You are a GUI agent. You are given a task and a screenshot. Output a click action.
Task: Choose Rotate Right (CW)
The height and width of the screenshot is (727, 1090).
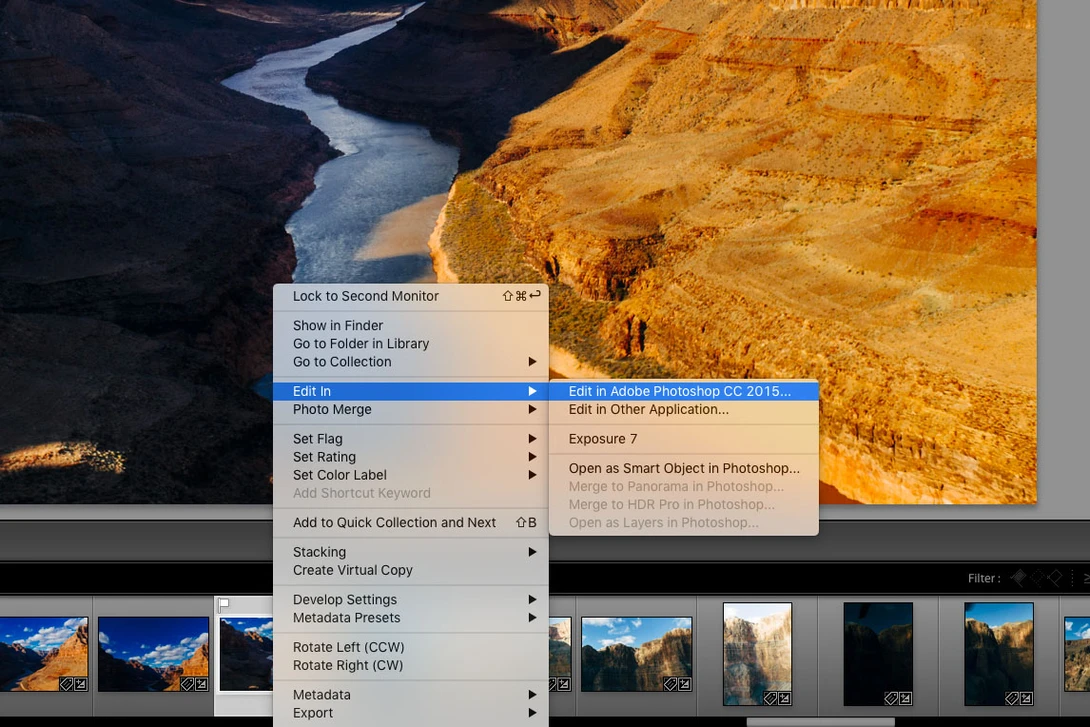point(411,665)
